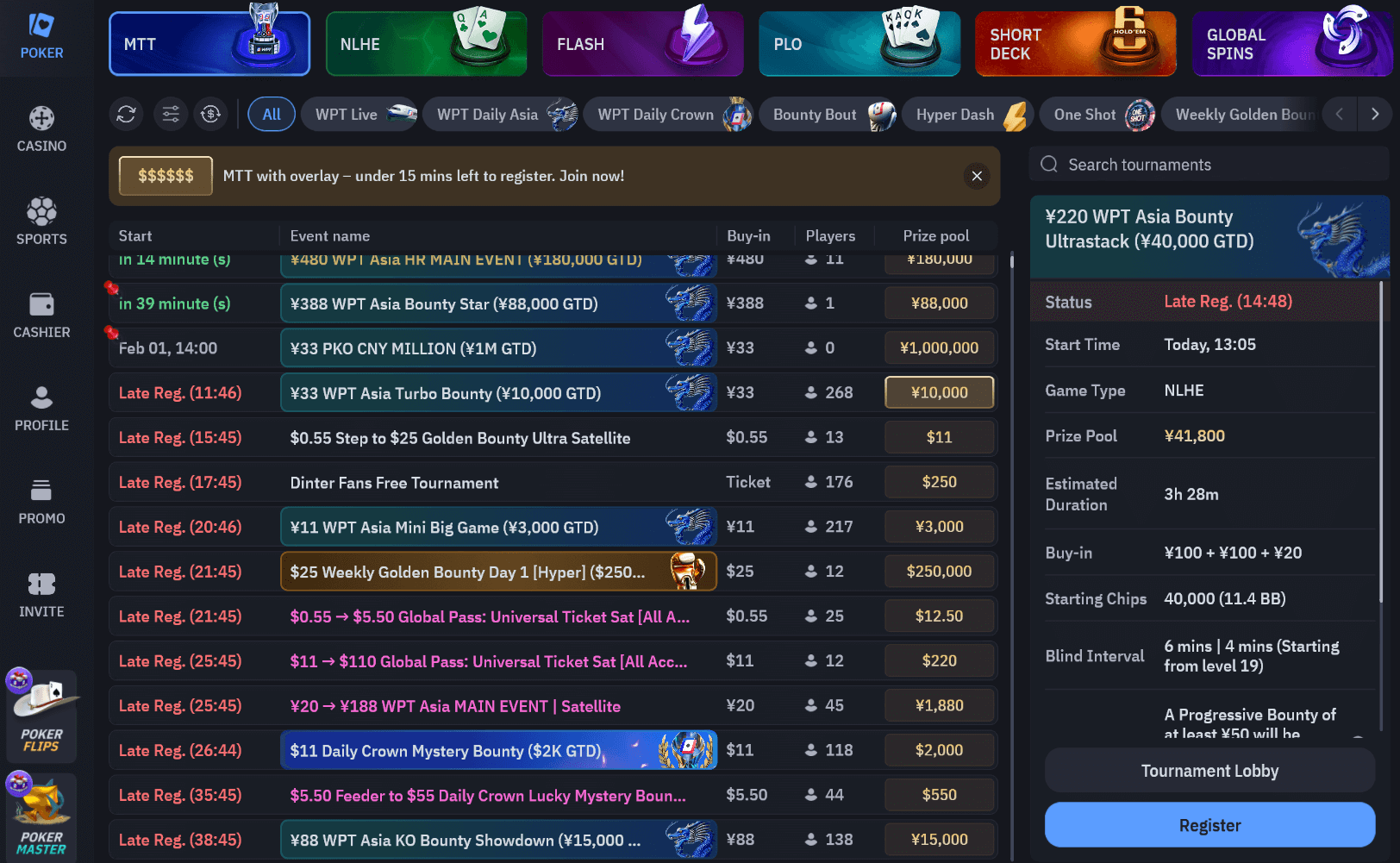Select the All filter chip
This screenshot has width=1400, height=863.
tap(272, 114)
